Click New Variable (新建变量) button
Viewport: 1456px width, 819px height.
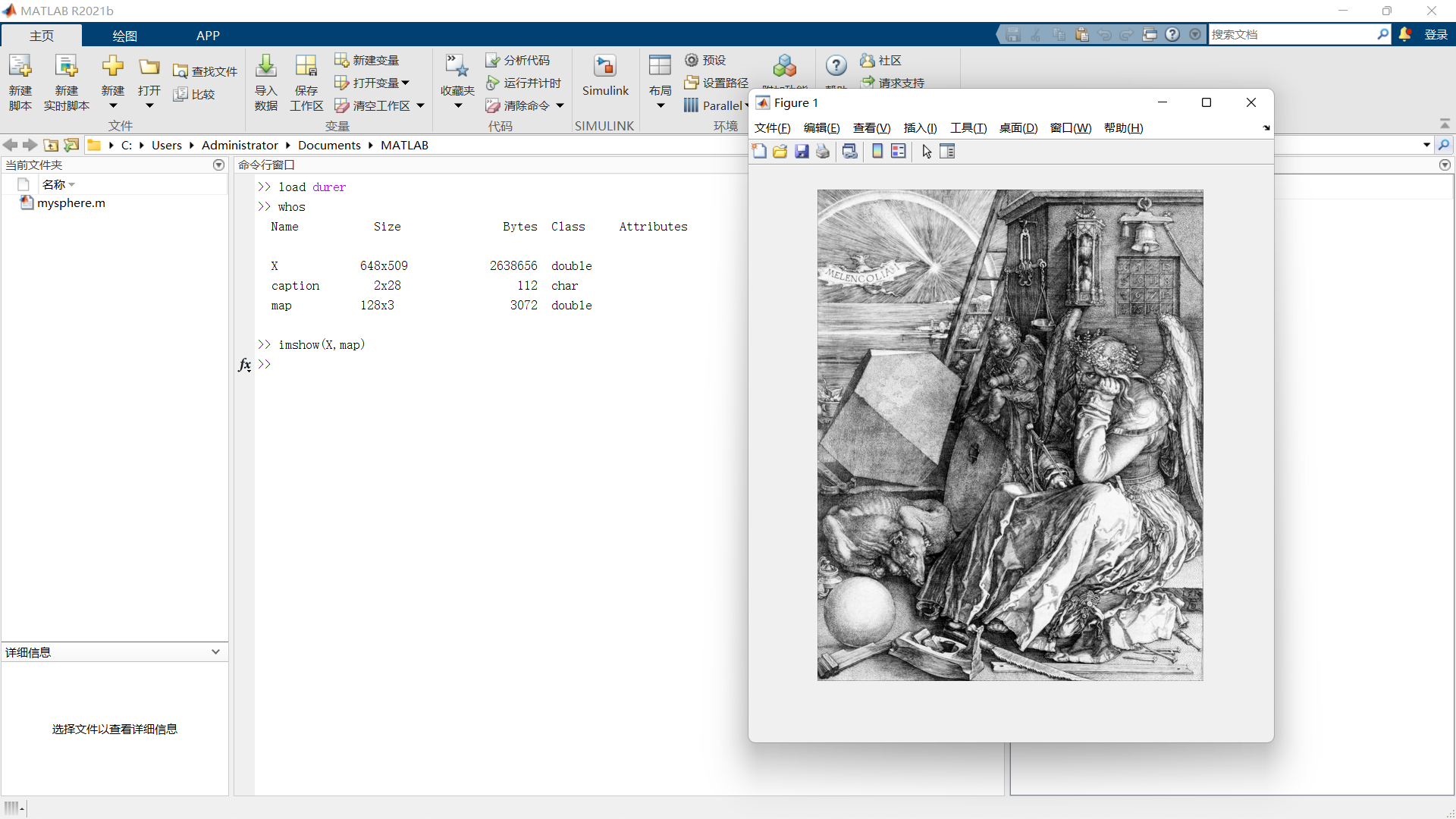[x=367, y=60]
